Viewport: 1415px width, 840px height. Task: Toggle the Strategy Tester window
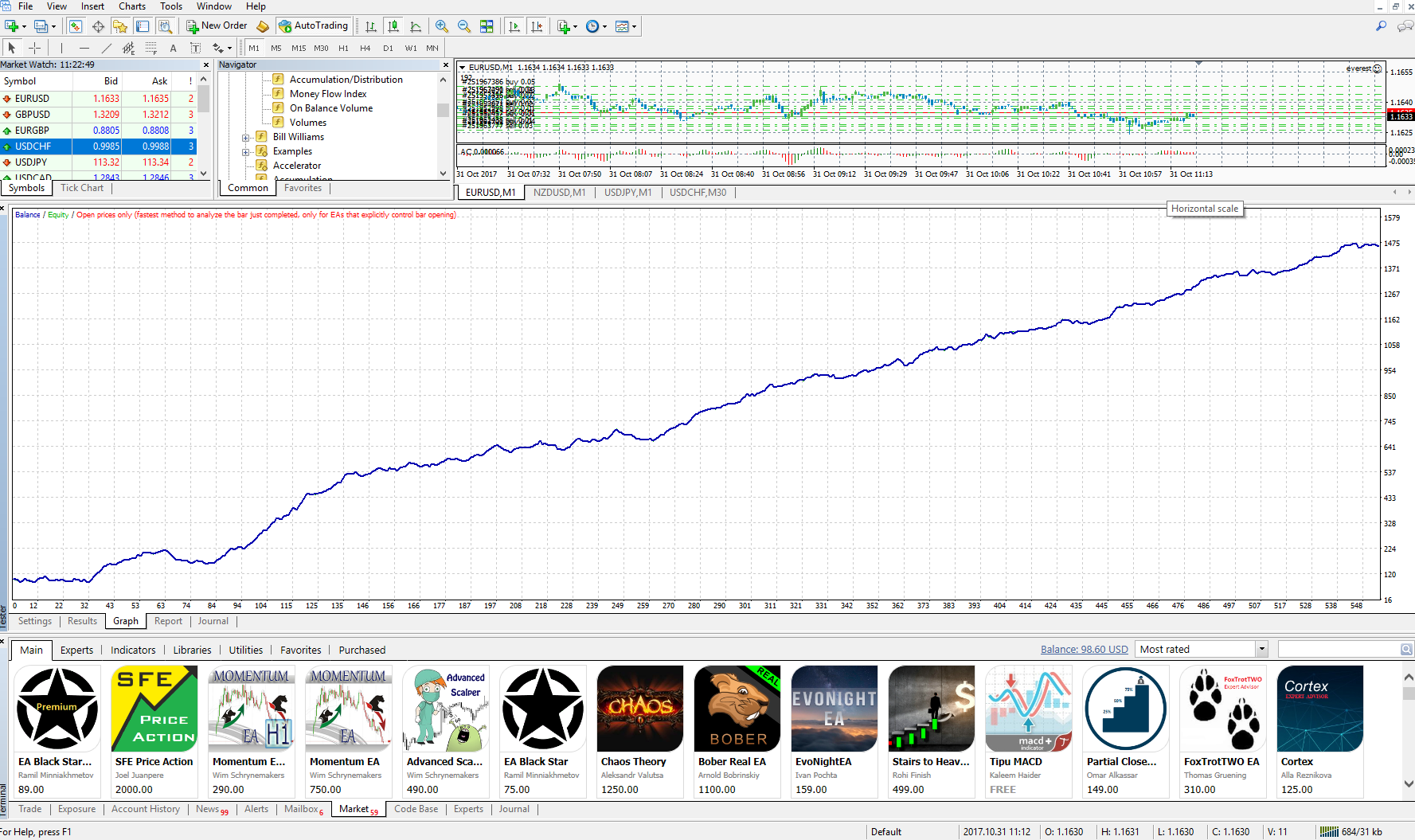[165, 26]
